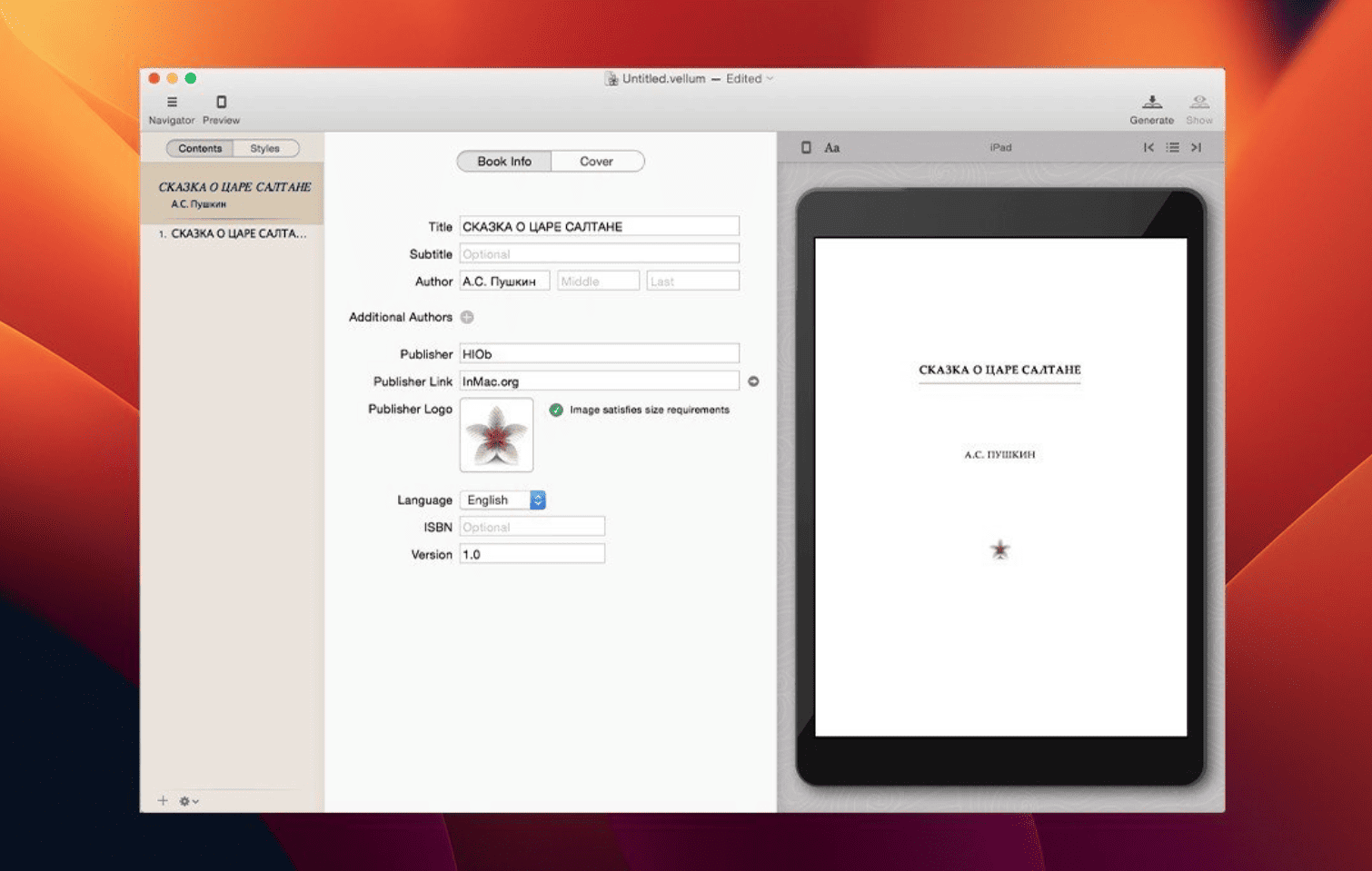Click the ISBN optional field
Screen dimensions: 1372x871
point(532,526)
